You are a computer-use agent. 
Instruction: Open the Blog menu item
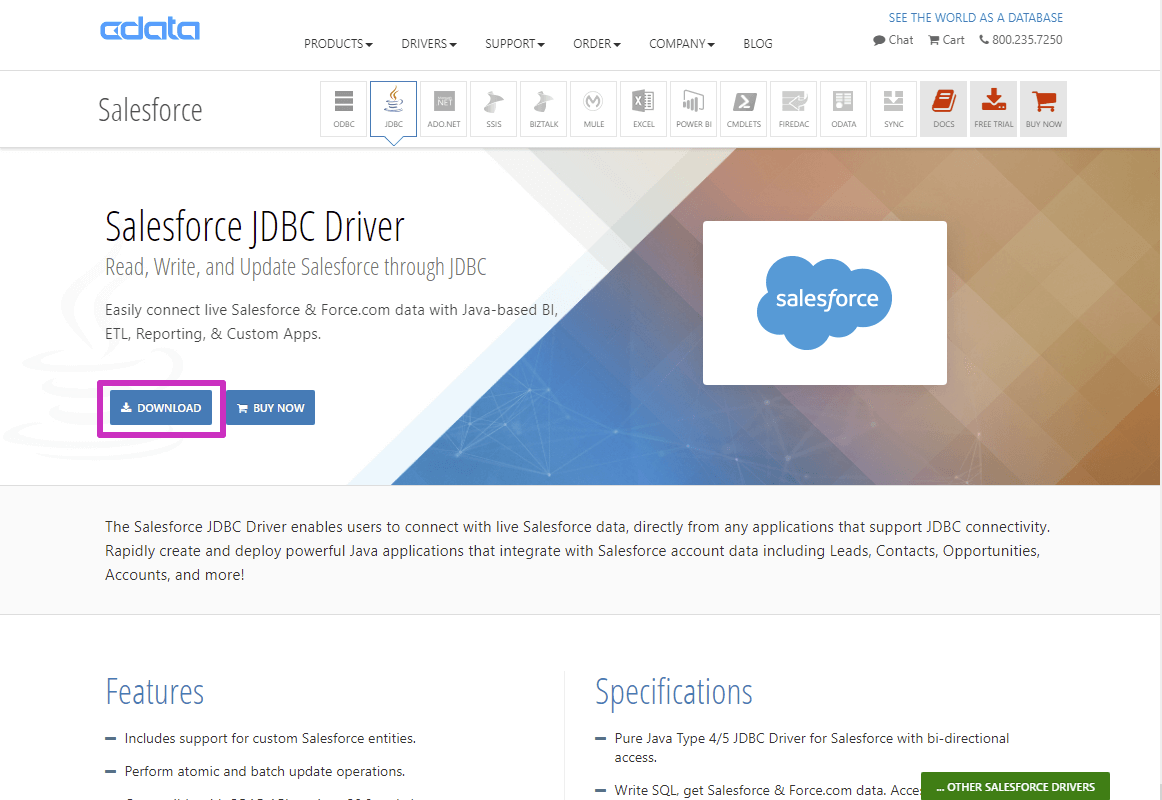[x=757, y=44]
